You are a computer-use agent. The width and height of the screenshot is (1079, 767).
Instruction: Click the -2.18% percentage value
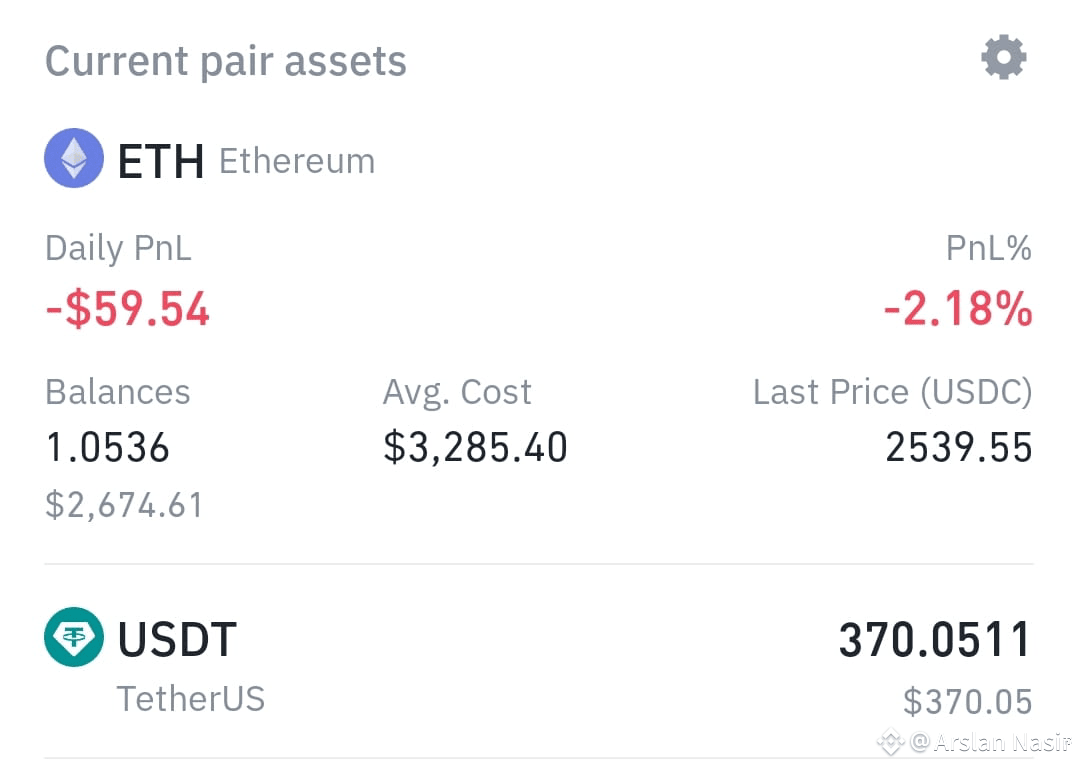(958, 309)
